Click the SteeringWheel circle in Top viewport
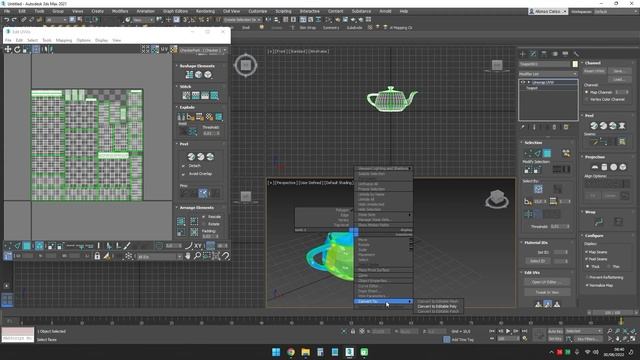 point(246,65)
